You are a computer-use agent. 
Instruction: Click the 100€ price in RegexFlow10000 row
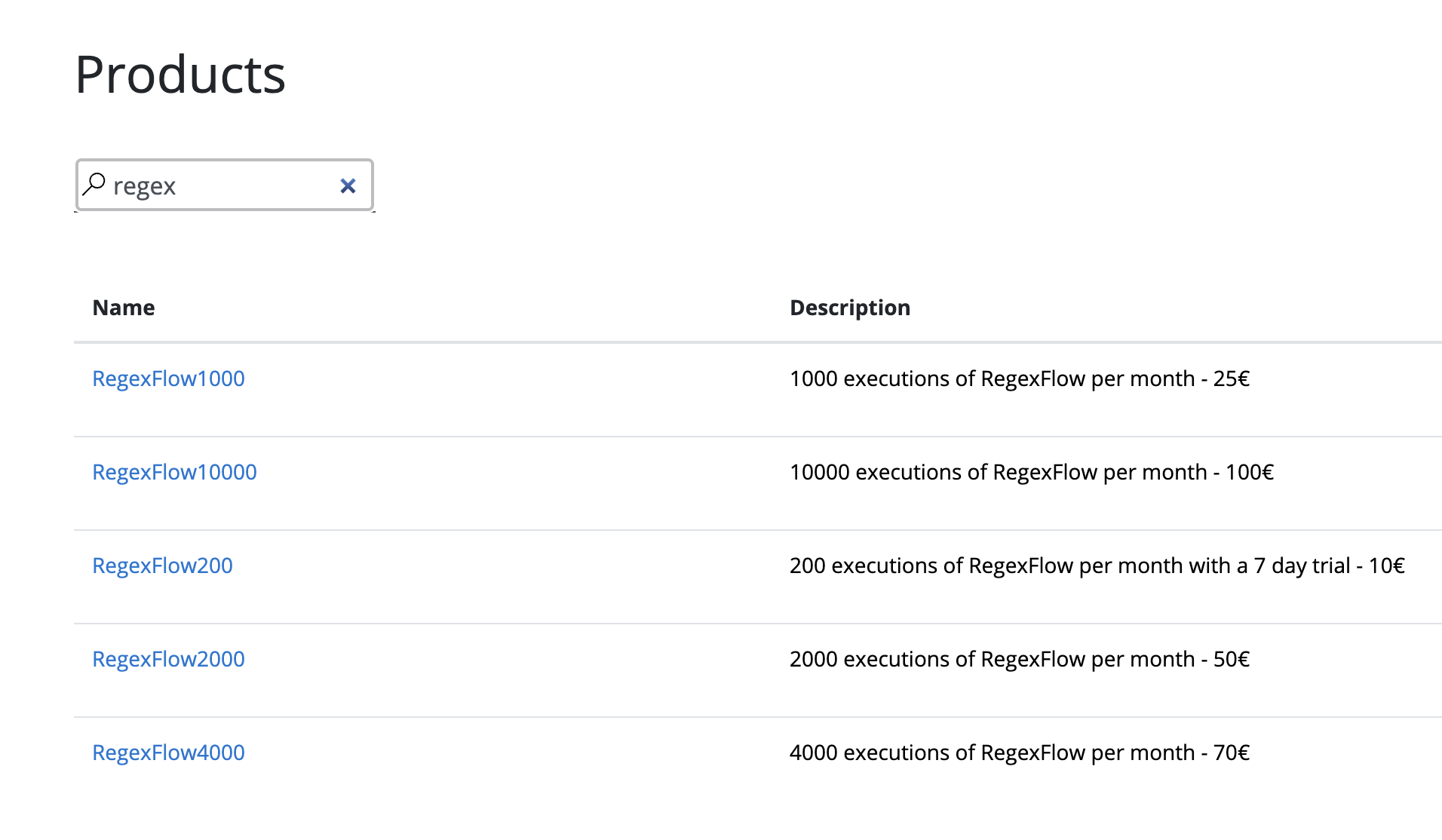tap(1250, 472)
